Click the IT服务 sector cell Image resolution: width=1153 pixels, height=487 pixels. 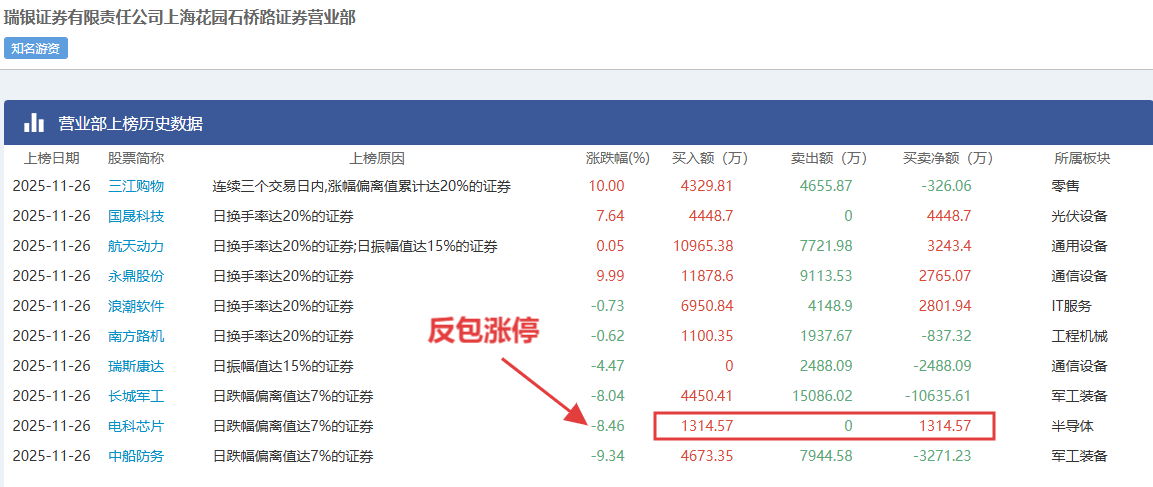pyautogui.click(x=1072, y=306)
